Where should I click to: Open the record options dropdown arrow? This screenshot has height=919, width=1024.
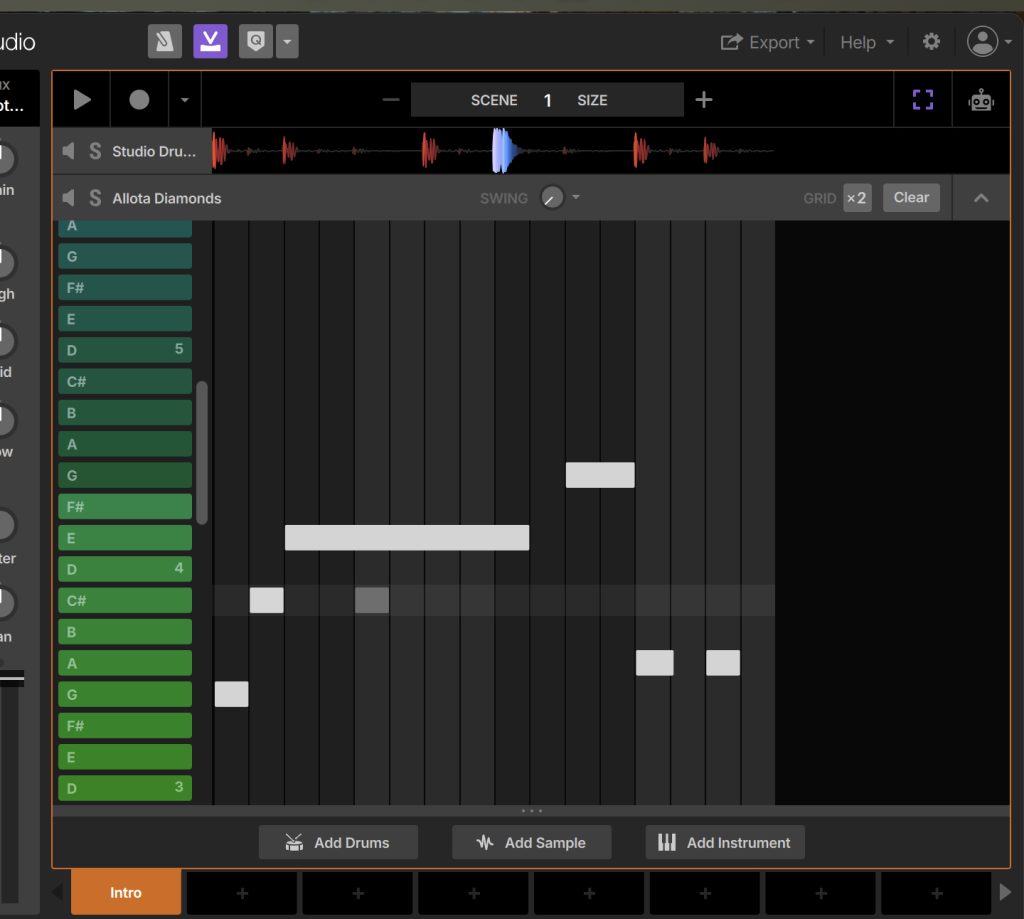[184, 100]
